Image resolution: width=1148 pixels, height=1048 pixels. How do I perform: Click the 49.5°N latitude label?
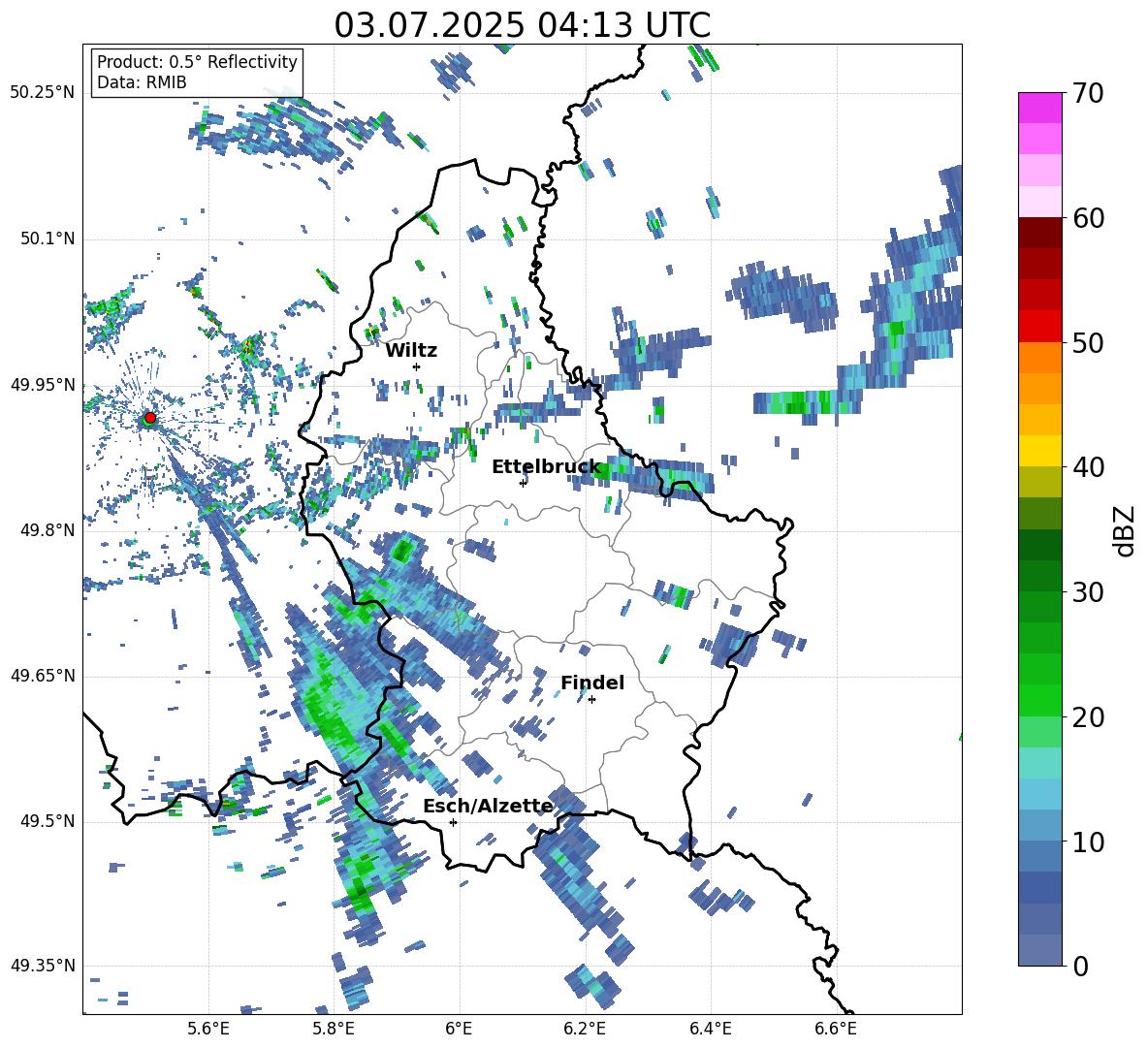47,821
